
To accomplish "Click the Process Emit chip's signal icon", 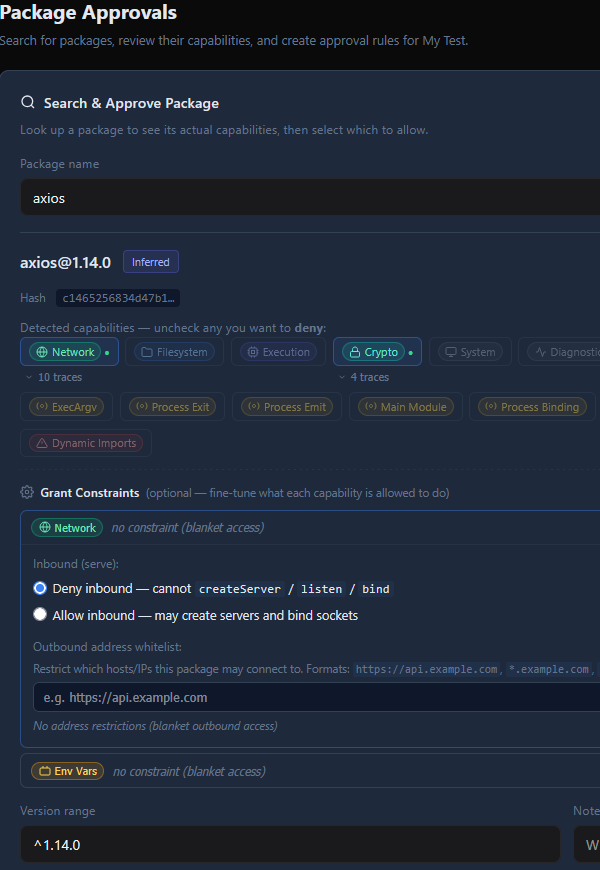I will click(x=254, y=407).
